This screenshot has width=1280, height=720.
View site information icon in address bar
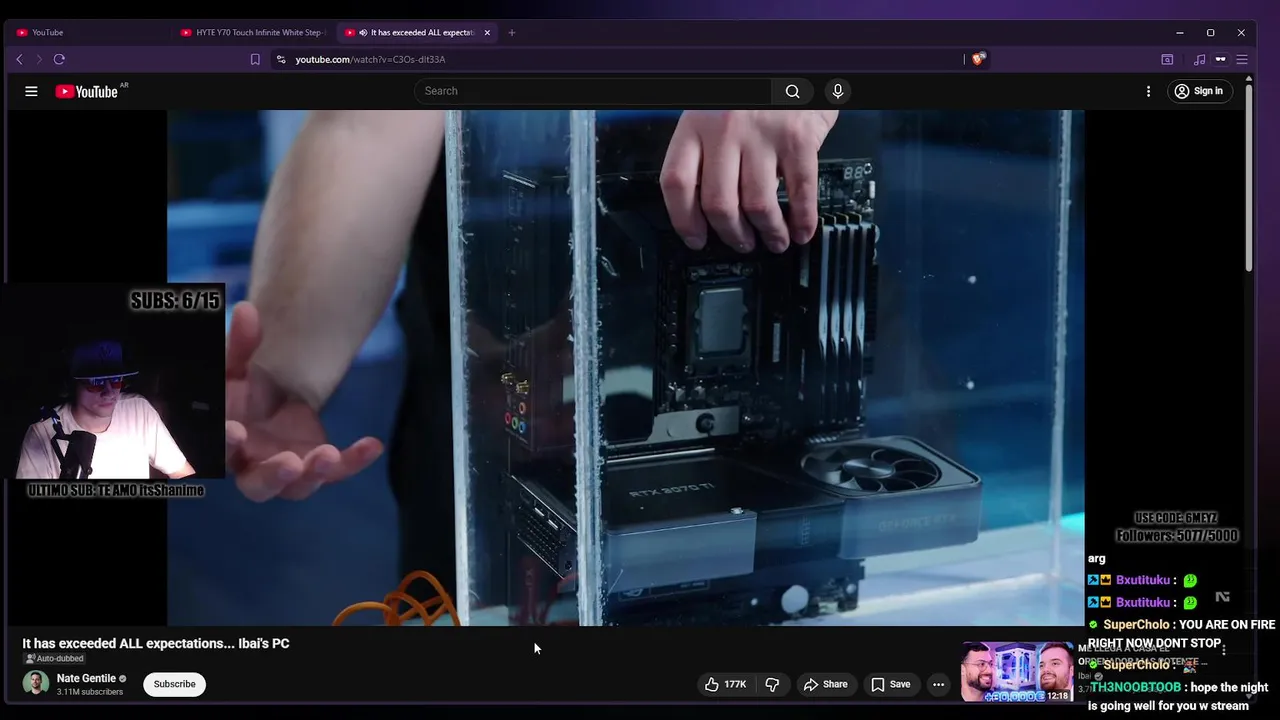(281, 60)
